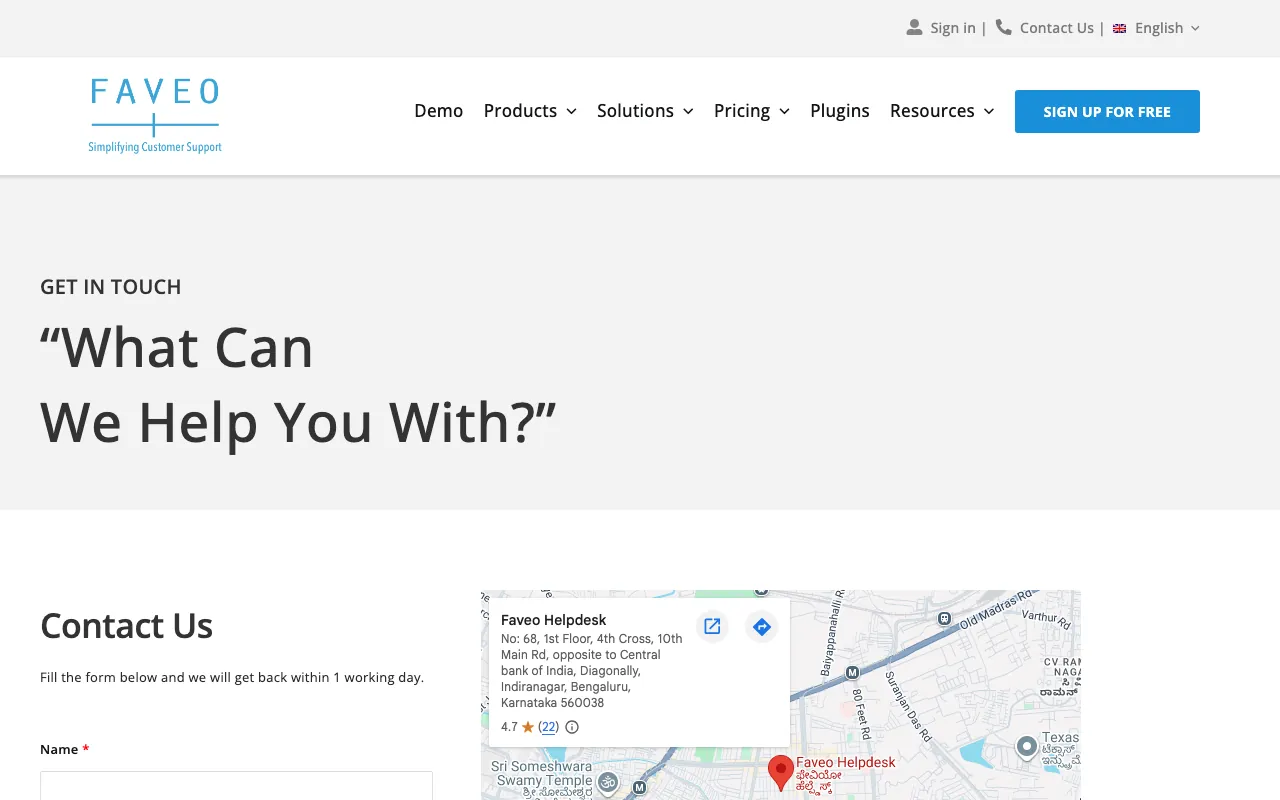This screenshot has width=1280, height=800.
Task: Click the "GET IN TOUCH" heading text
Action: pyautogui.click(x=111, y=287)
